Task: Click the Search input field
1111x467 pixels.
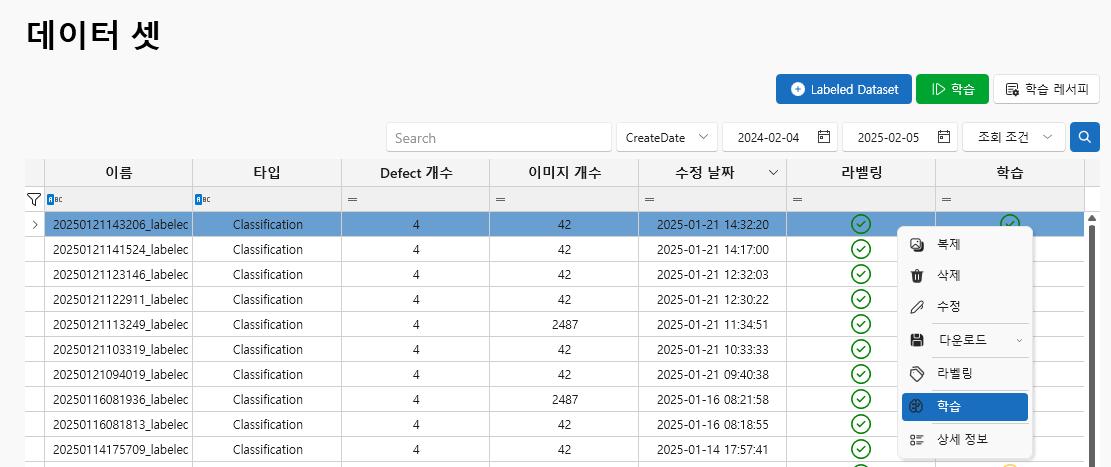Action: click(x=498, y=138)
